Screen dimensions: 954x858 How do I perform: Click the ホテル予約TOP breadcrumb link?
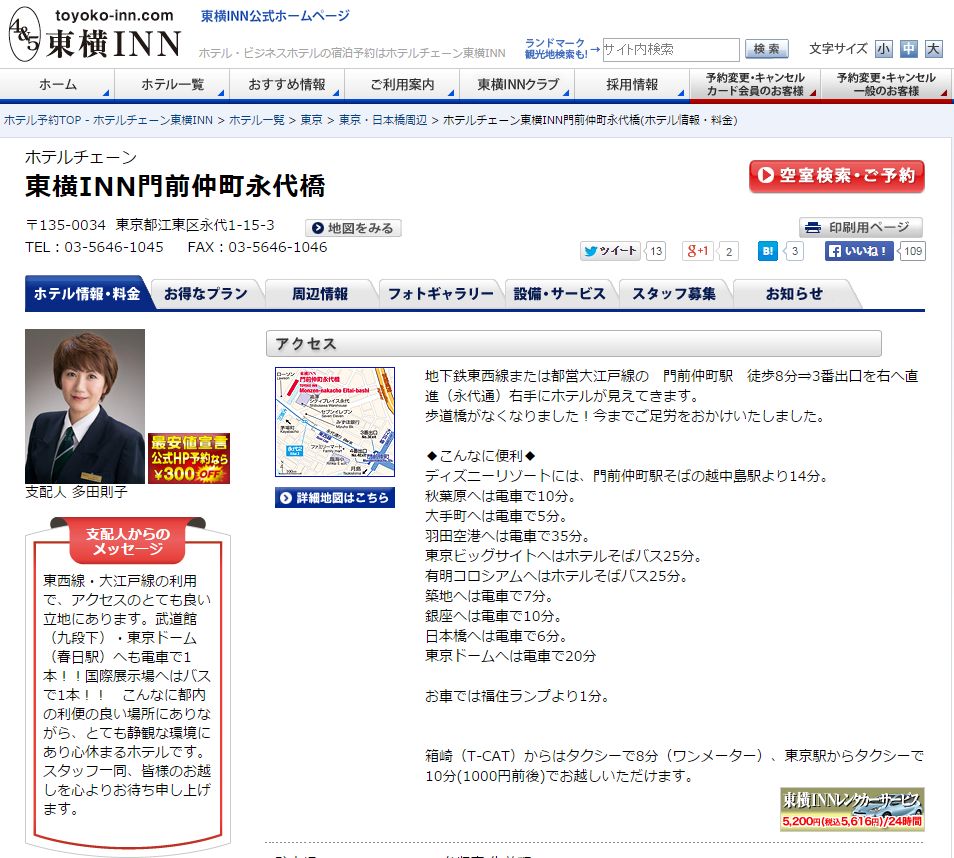click(108, 120)
